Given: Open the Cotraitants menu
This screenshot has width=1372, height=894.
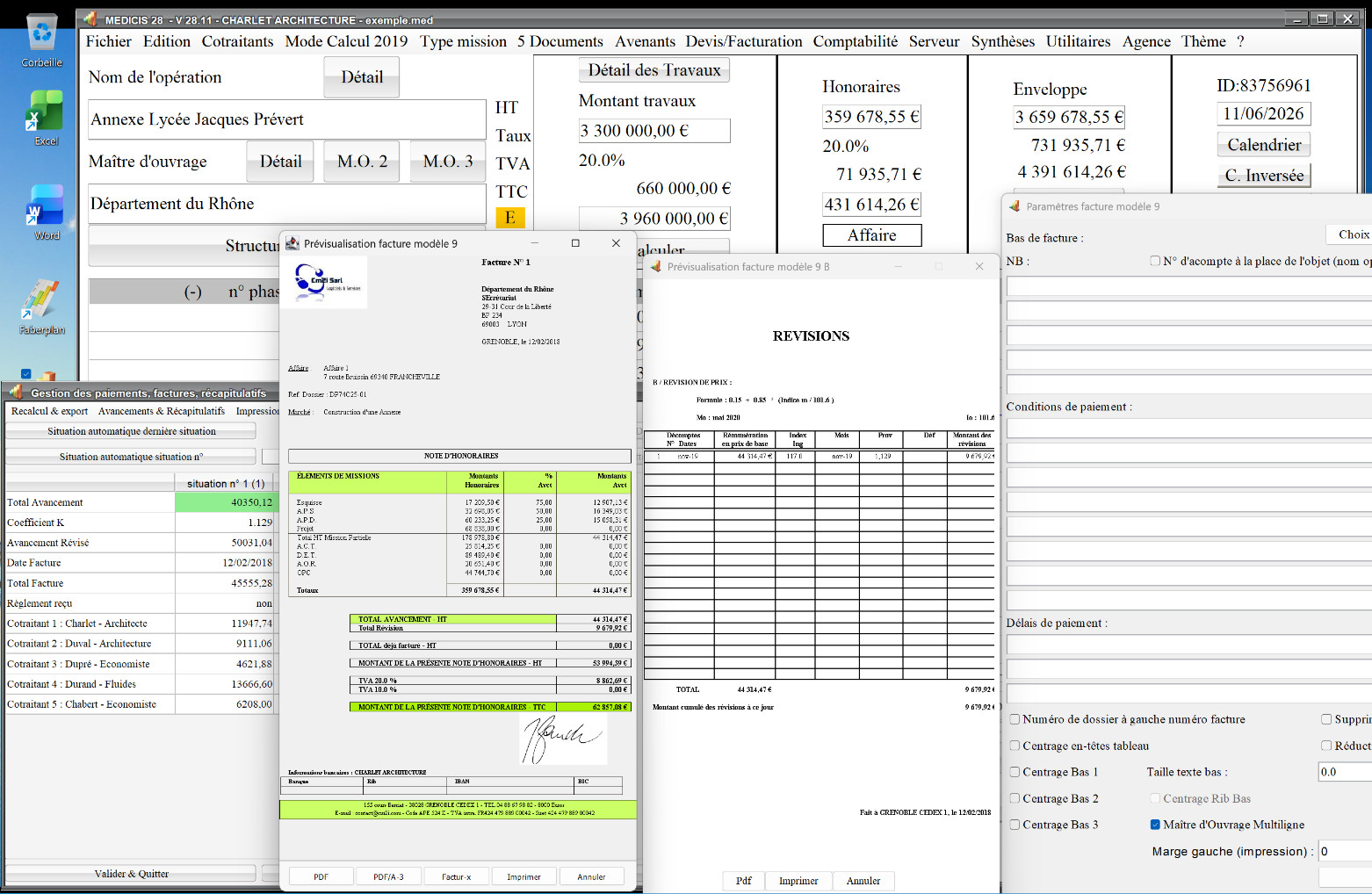Looking at the screenshot, I should point(237,41).
